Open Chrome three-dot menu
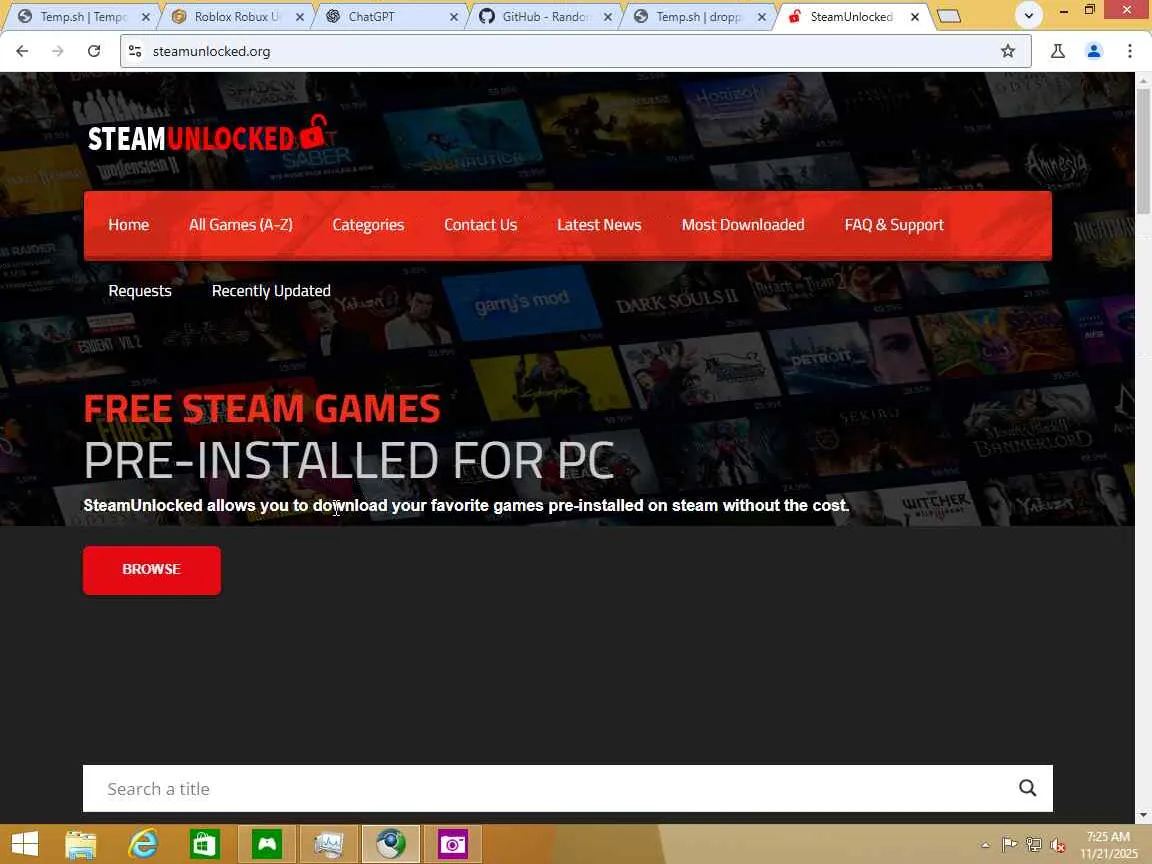 1129,51
